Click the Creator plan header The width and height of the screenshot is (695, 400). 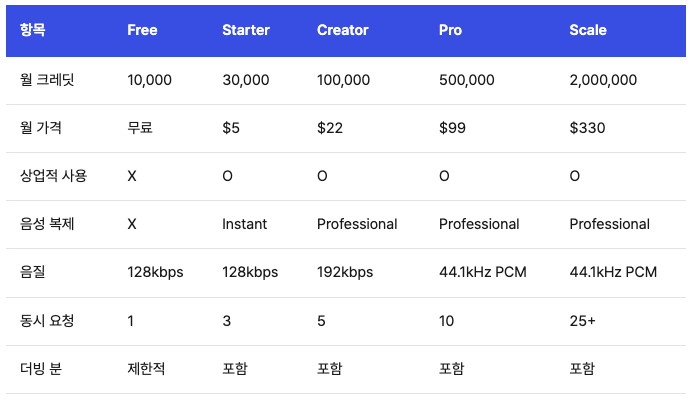(x=343, y=30)
